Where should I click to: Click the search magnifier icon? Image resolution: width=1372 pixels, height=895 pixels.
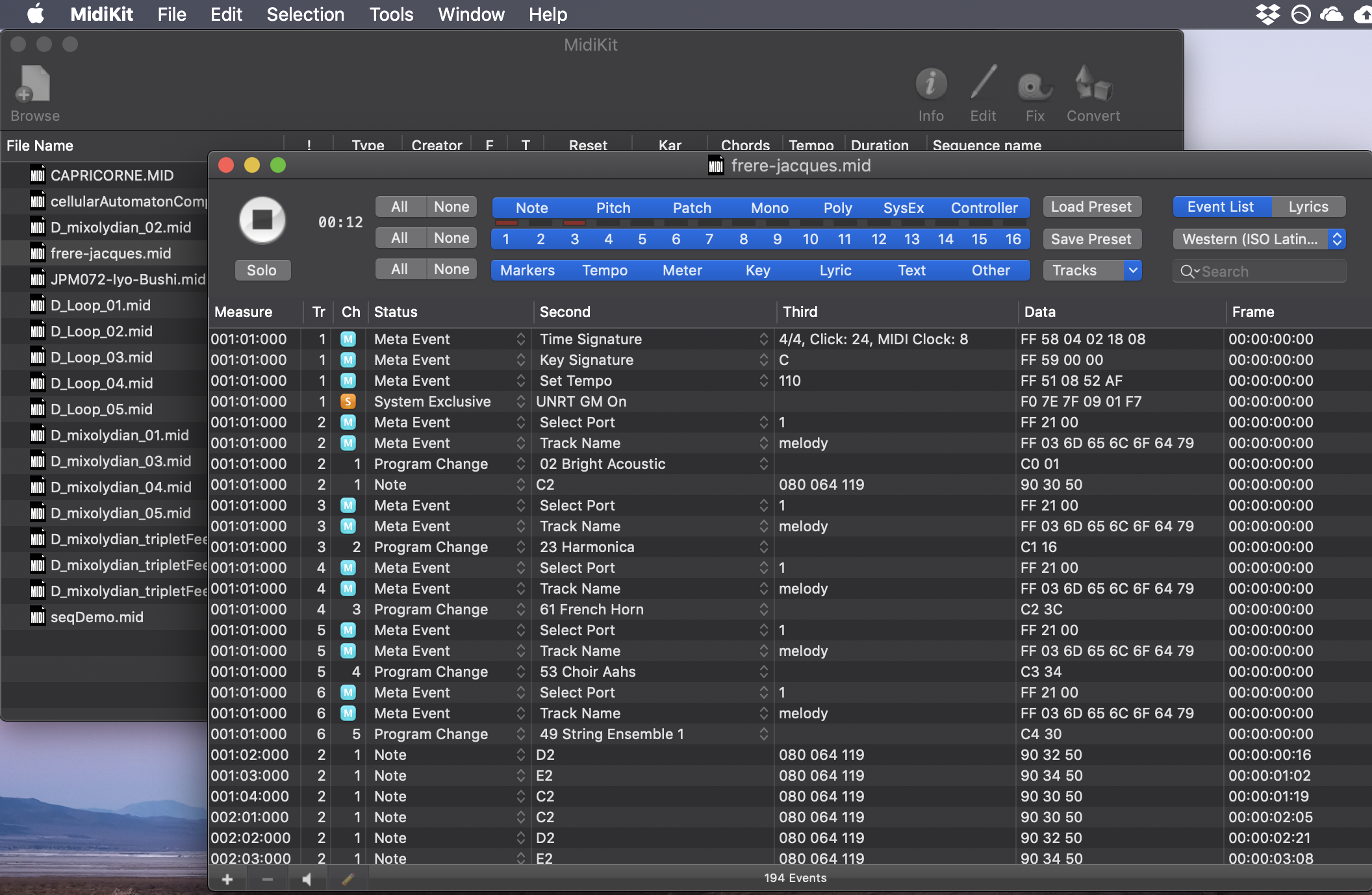1188,271
